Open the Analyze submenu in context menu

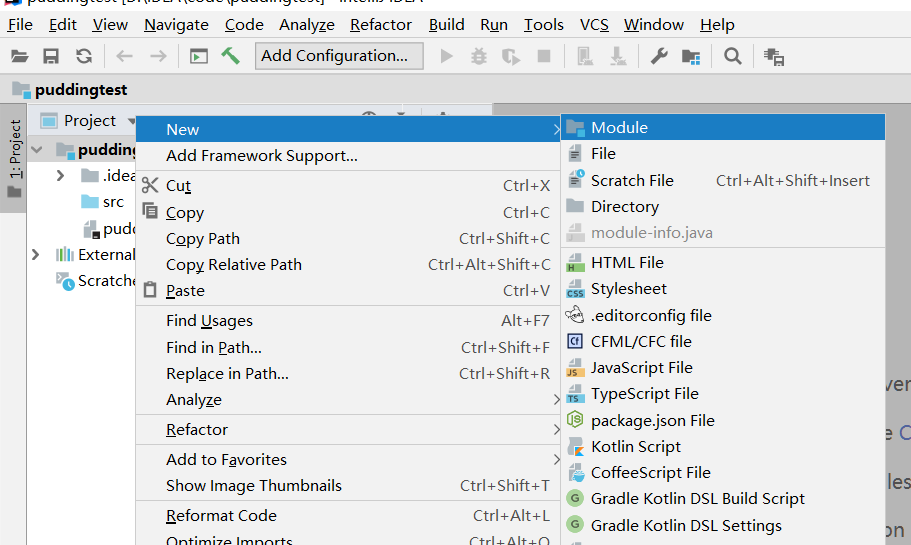pyautogui.click(x=348, y=400)
